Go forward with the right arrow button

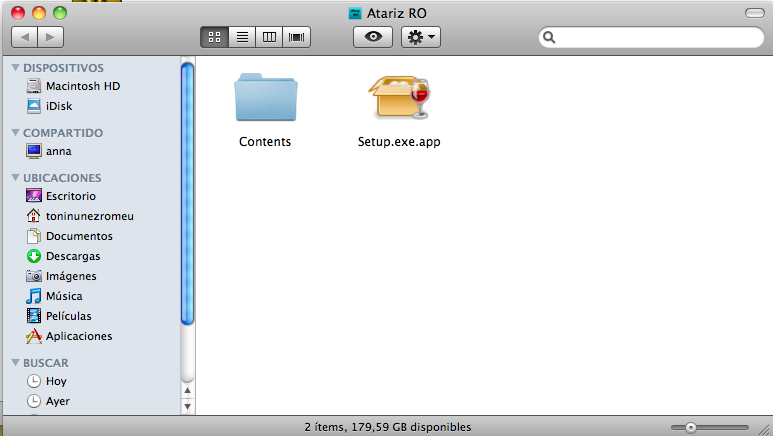[50, 37]
